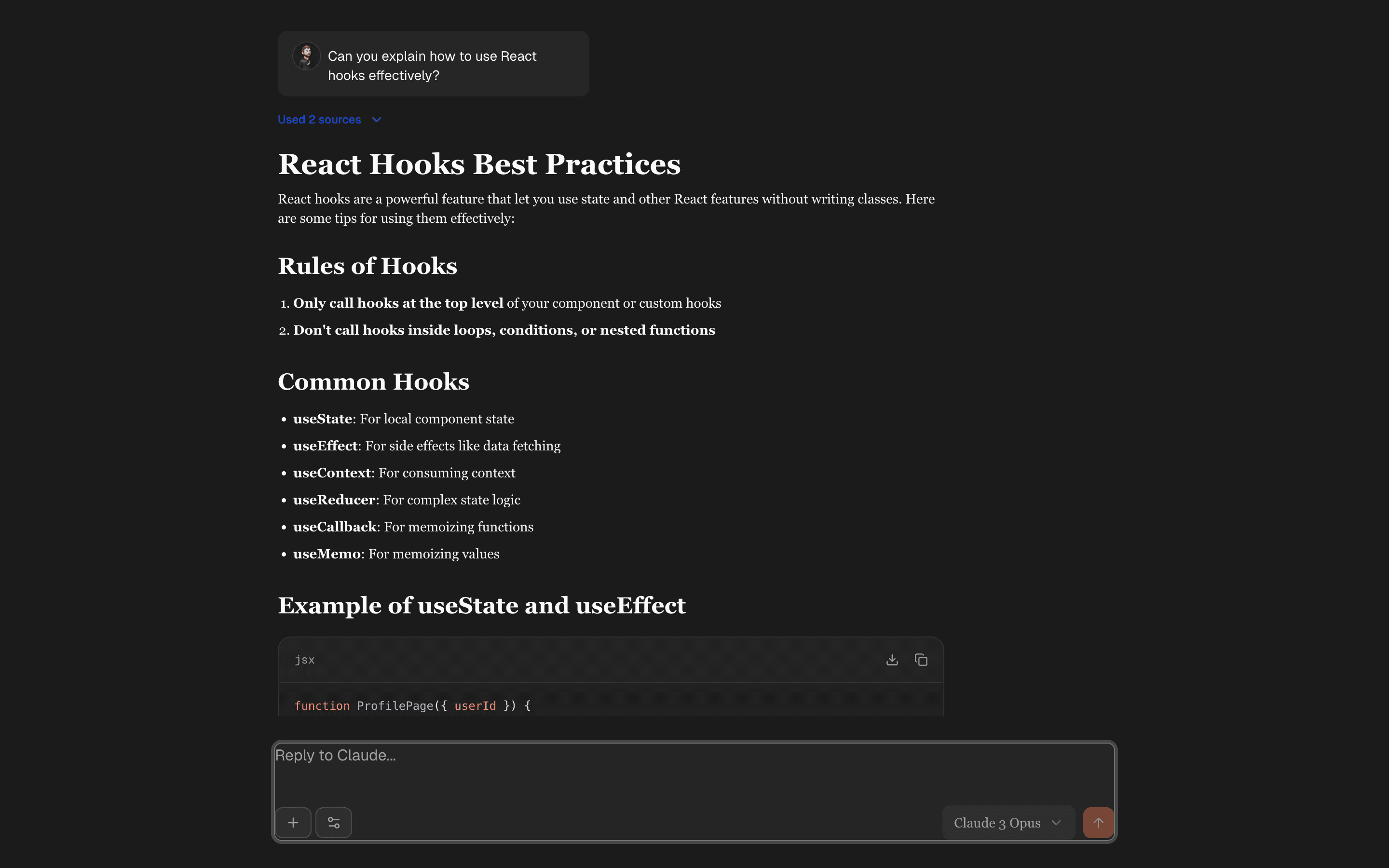Click the Example of useState and useEffect heading

481,606
